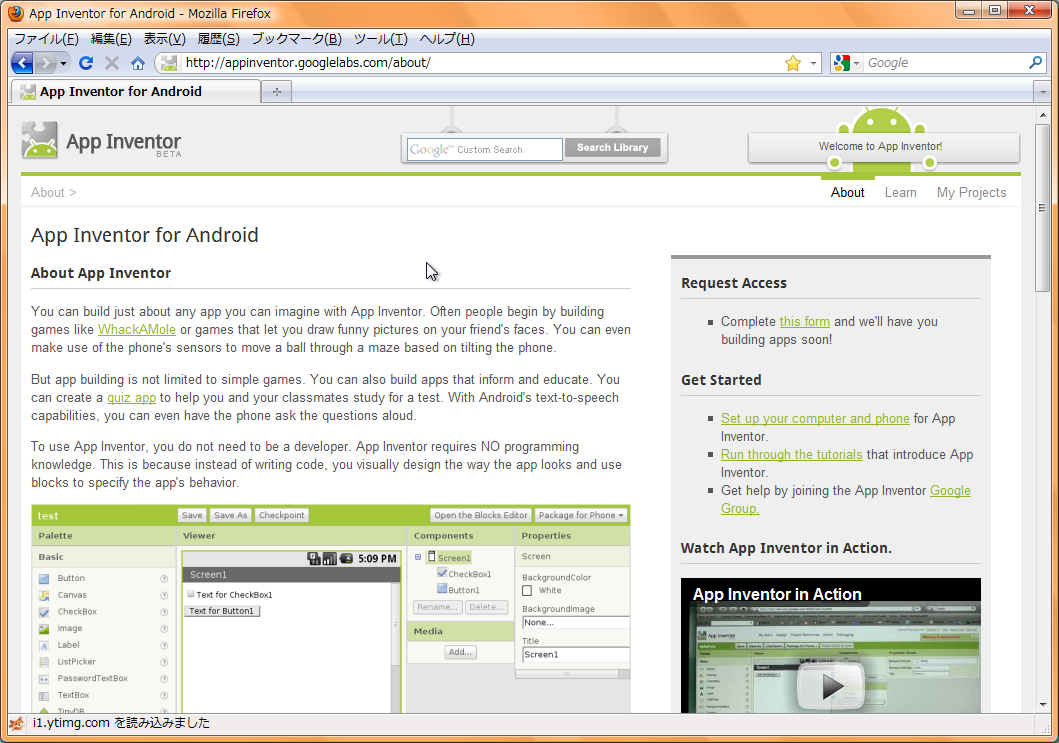The width and height of the screenshot is (1059, 743).
Task: Click the Media Add... button
Action: pyautogui.click(x=461, y=652)
